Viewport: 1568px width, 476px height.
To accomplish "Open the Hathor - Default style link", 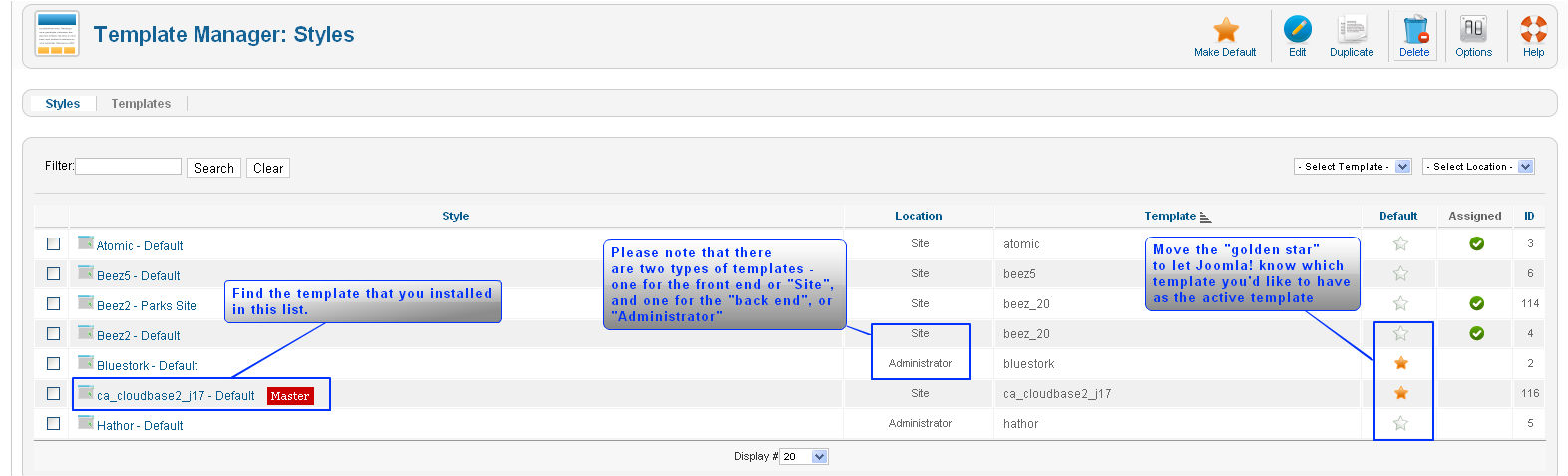I will 140,426.
